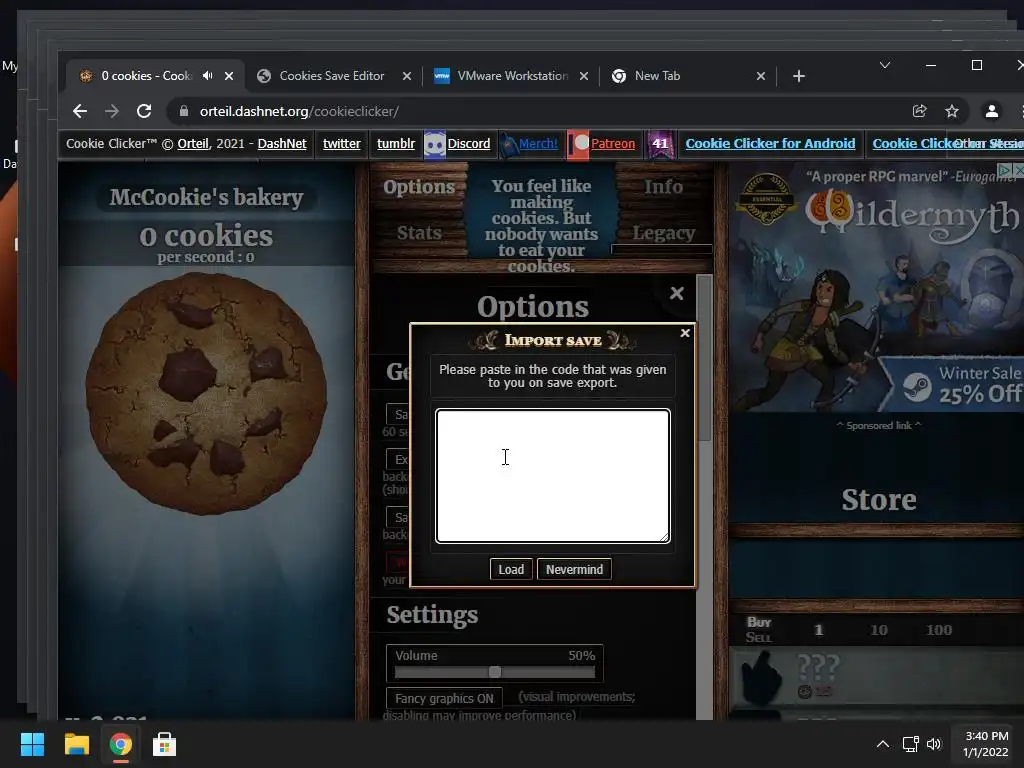
Task: Share this page icon in address bar
Action: tap(920, 111)
